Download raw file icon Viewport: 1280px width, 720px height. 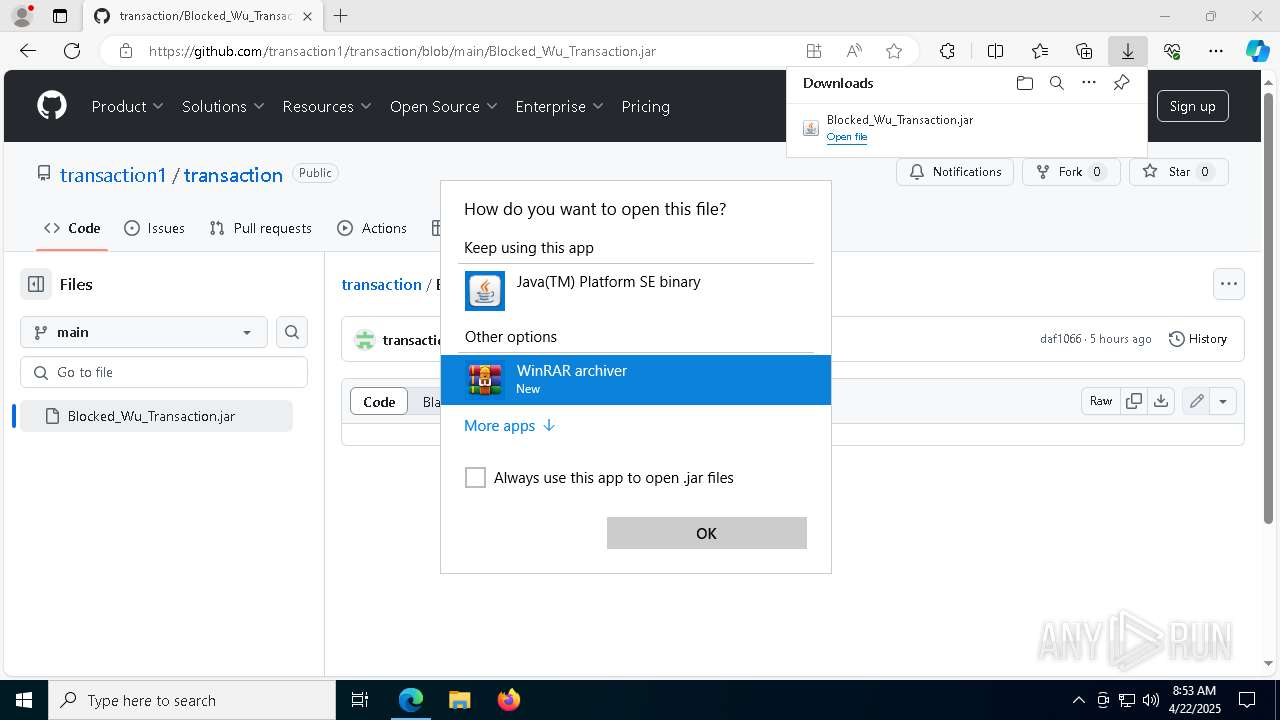(x=1160, y=401)
